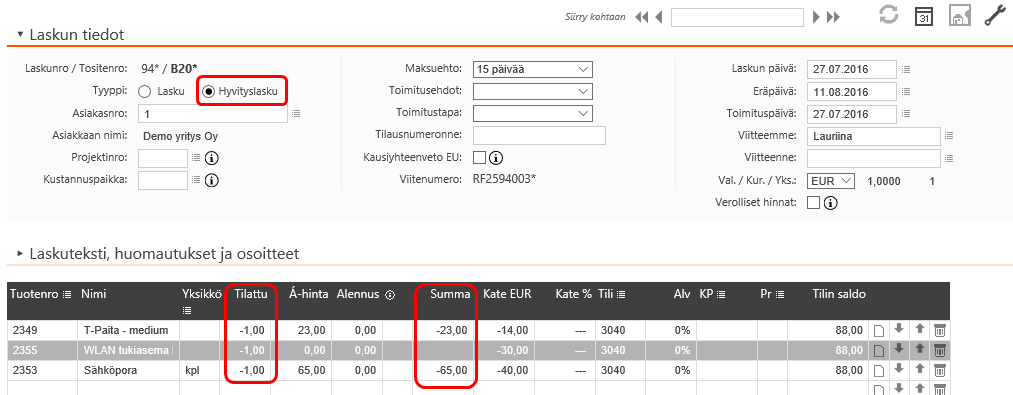Open Viitteenne lookup list icon
This screenshot has width=1013, height=395.
click(x=949, y=158)
